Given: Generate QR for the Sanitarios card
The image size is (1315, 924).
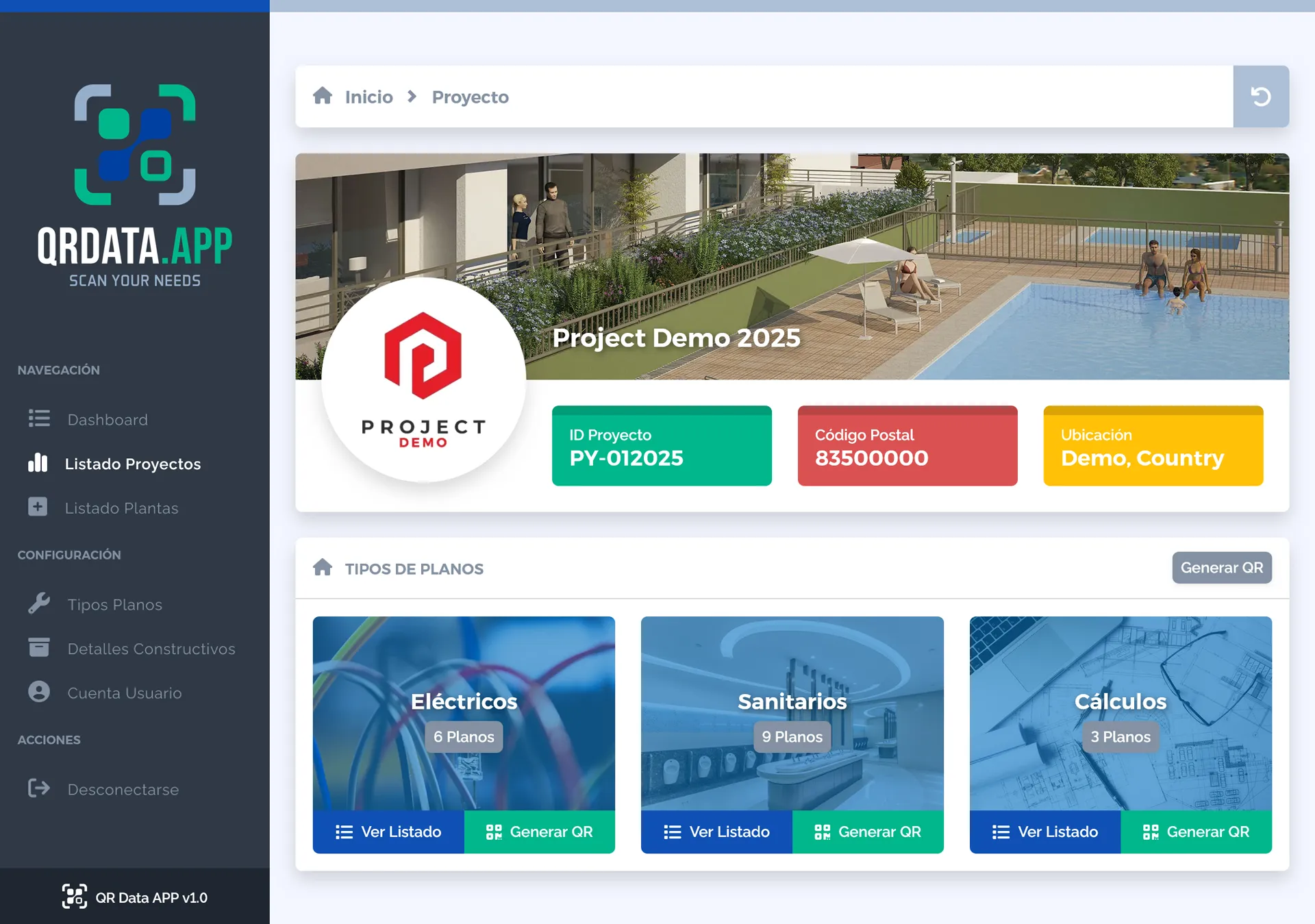Looking at the screenshot, I should (867, 832).
